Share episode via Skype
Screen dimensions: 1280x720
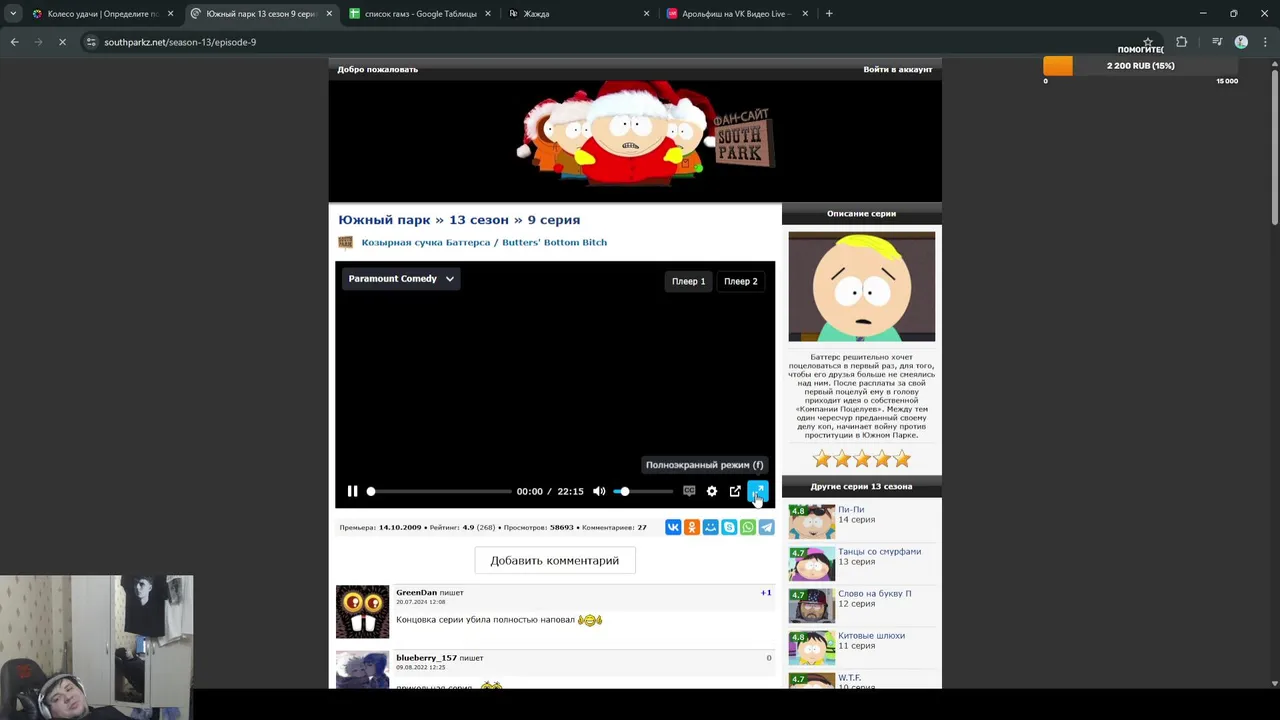point(729,527)
